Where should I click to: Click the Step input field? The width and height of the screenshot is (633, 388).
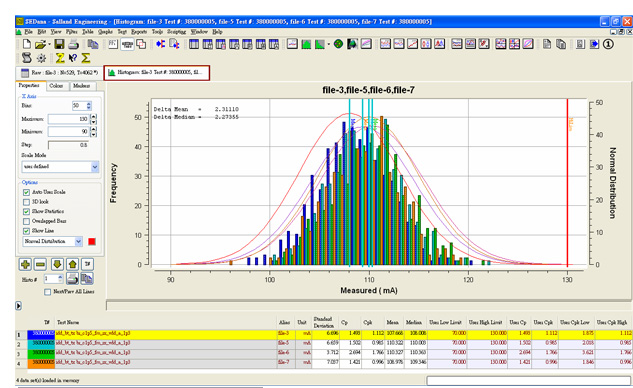[68, 145]
